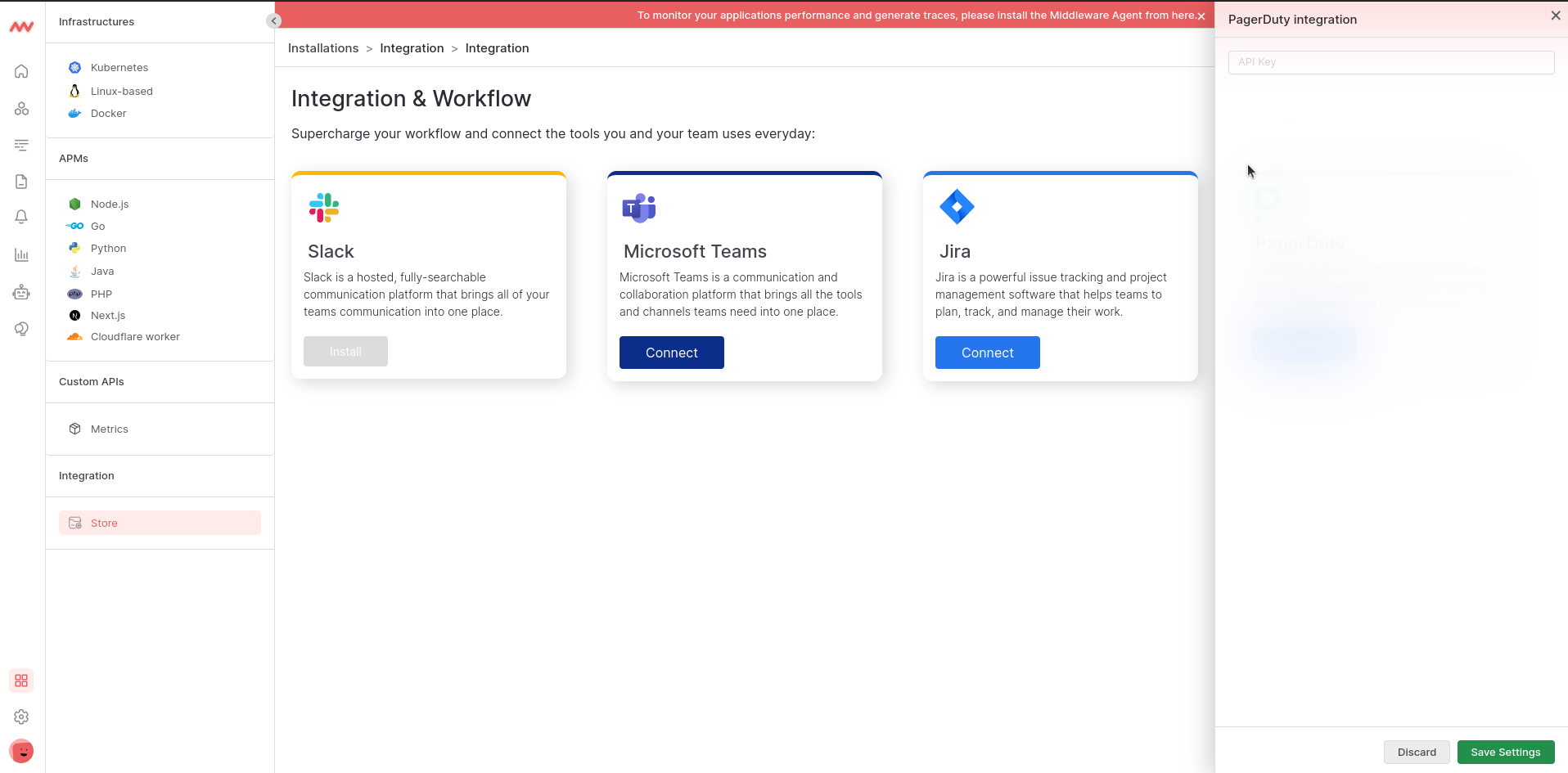Click the Docker whale icon

point(74,113)
